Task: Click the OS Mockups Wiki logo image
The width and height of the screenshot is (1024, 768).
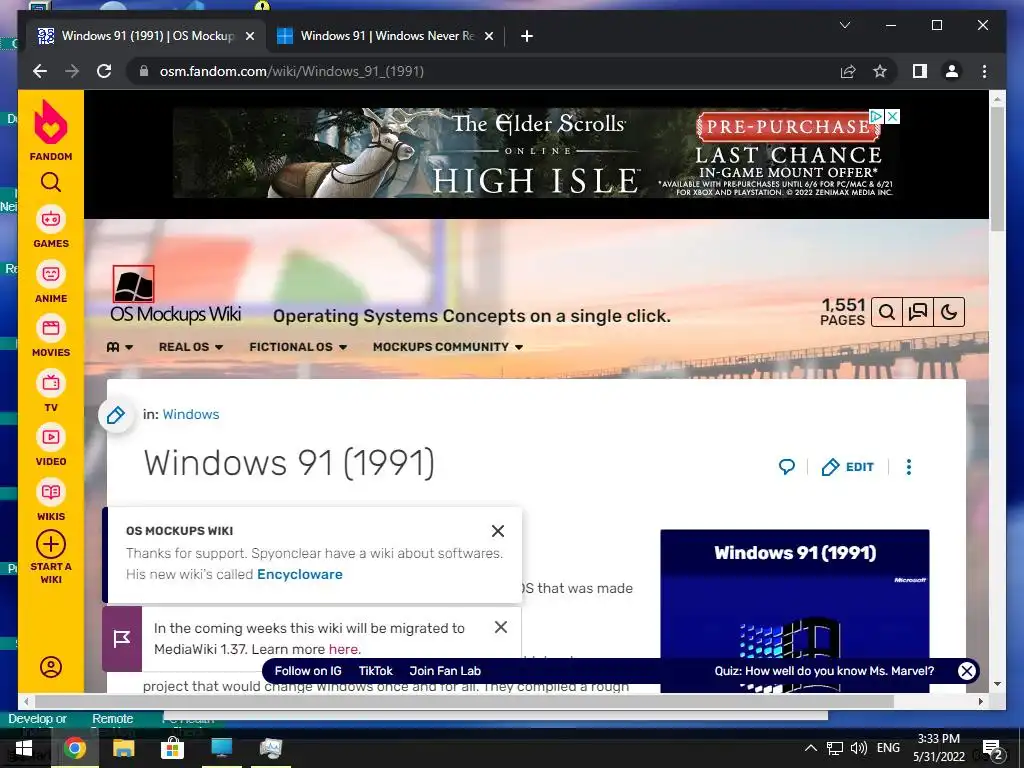Action: point(133,284)
